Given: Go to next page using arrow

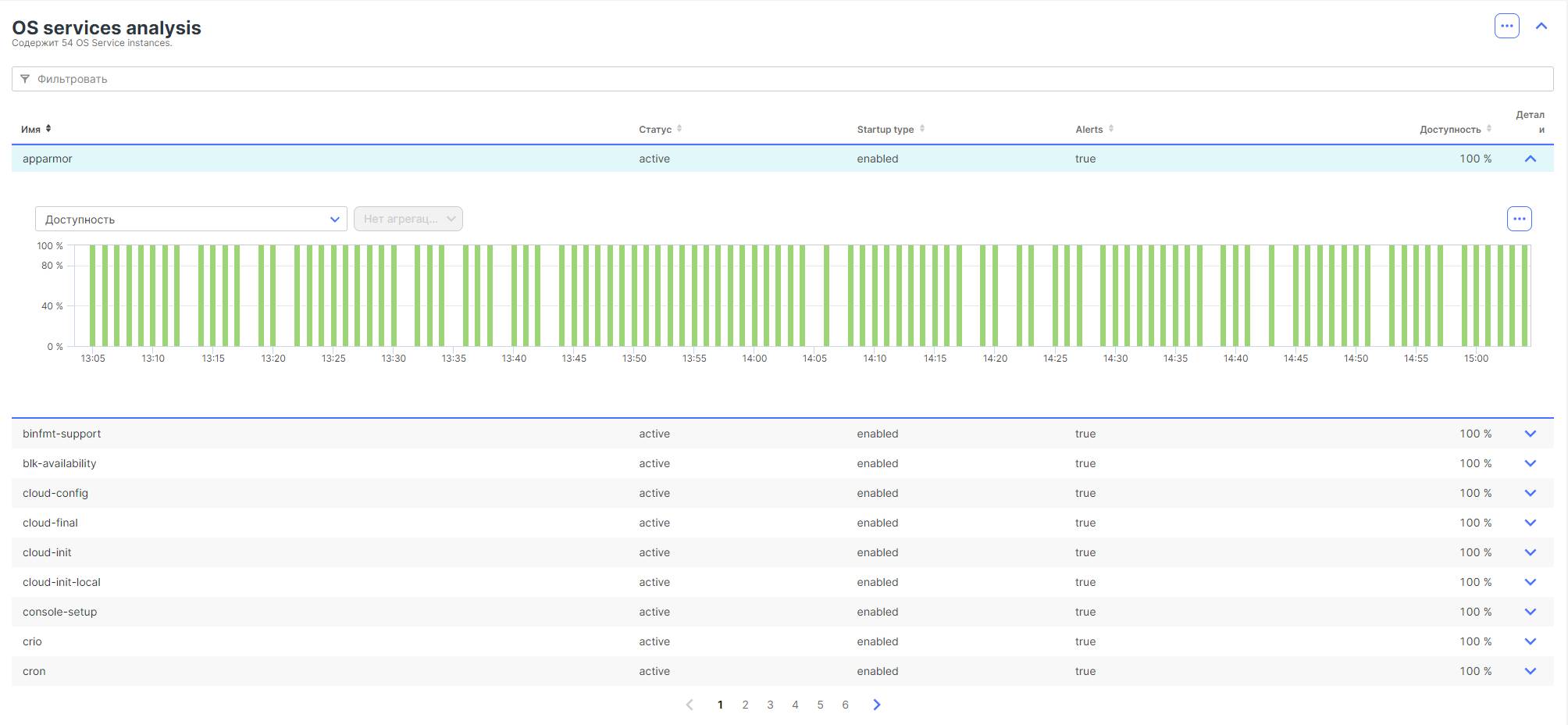Looking at the screenshot, I should point(876,705).
